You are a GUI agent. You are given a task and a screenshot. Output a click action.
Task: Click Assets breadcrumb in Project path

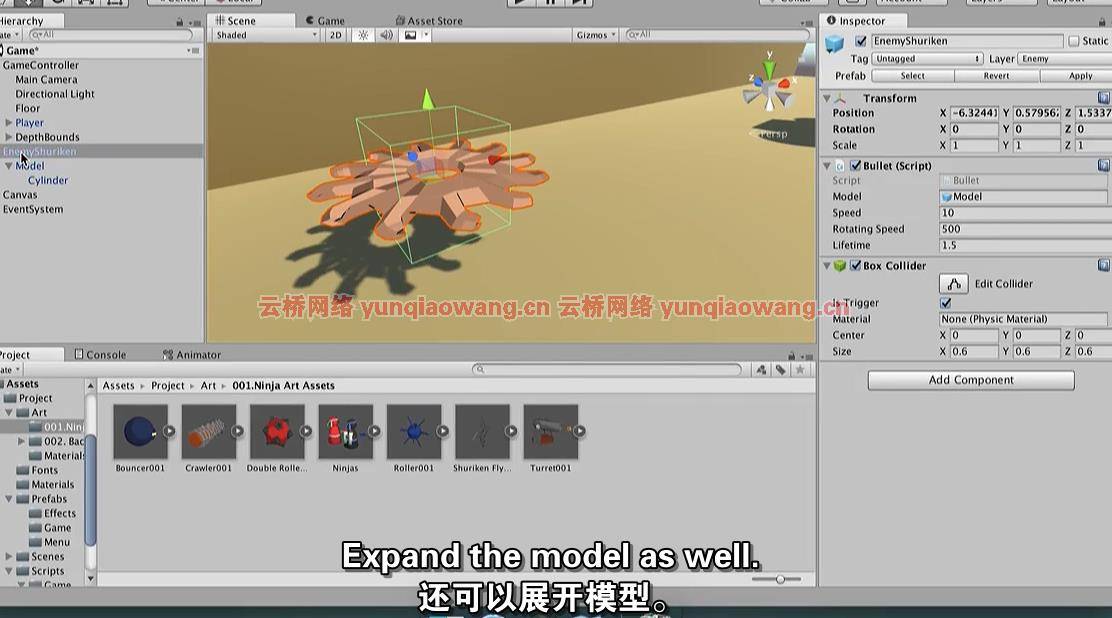(118, 385)
